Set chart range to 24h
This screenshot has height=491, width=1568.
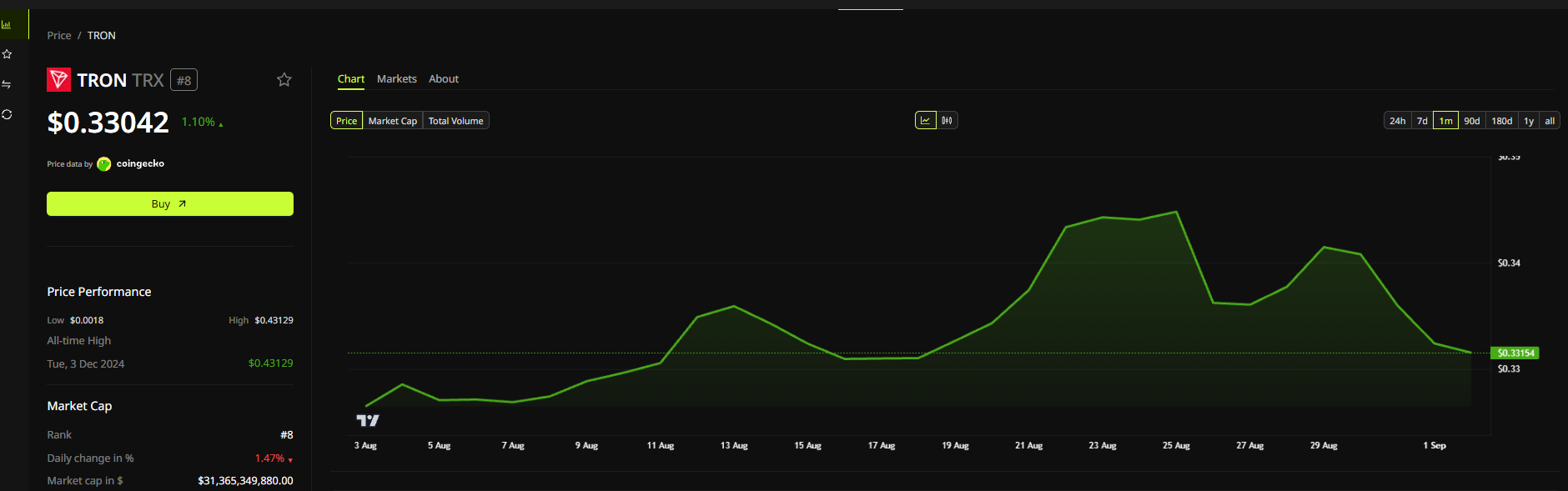1398,121
